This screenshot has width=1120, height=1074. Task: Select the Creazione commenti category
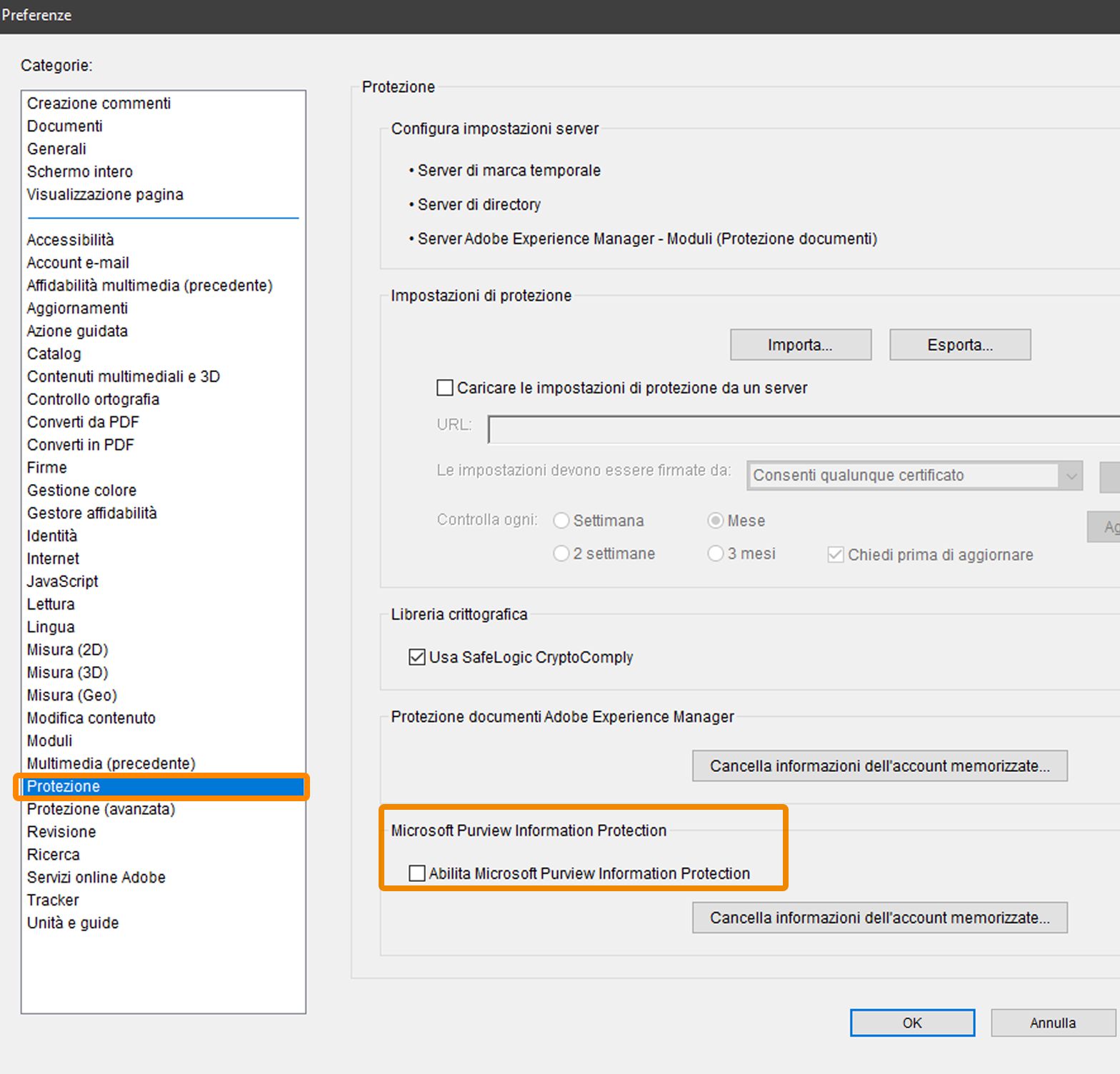(99, 103)
